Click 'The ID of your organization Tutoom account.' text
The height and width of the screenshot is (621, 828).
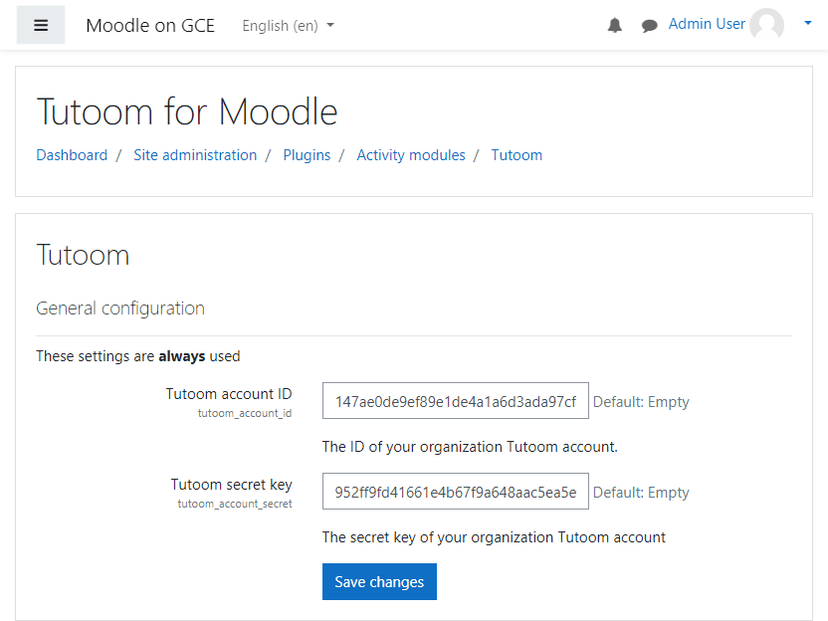(469, 447)
